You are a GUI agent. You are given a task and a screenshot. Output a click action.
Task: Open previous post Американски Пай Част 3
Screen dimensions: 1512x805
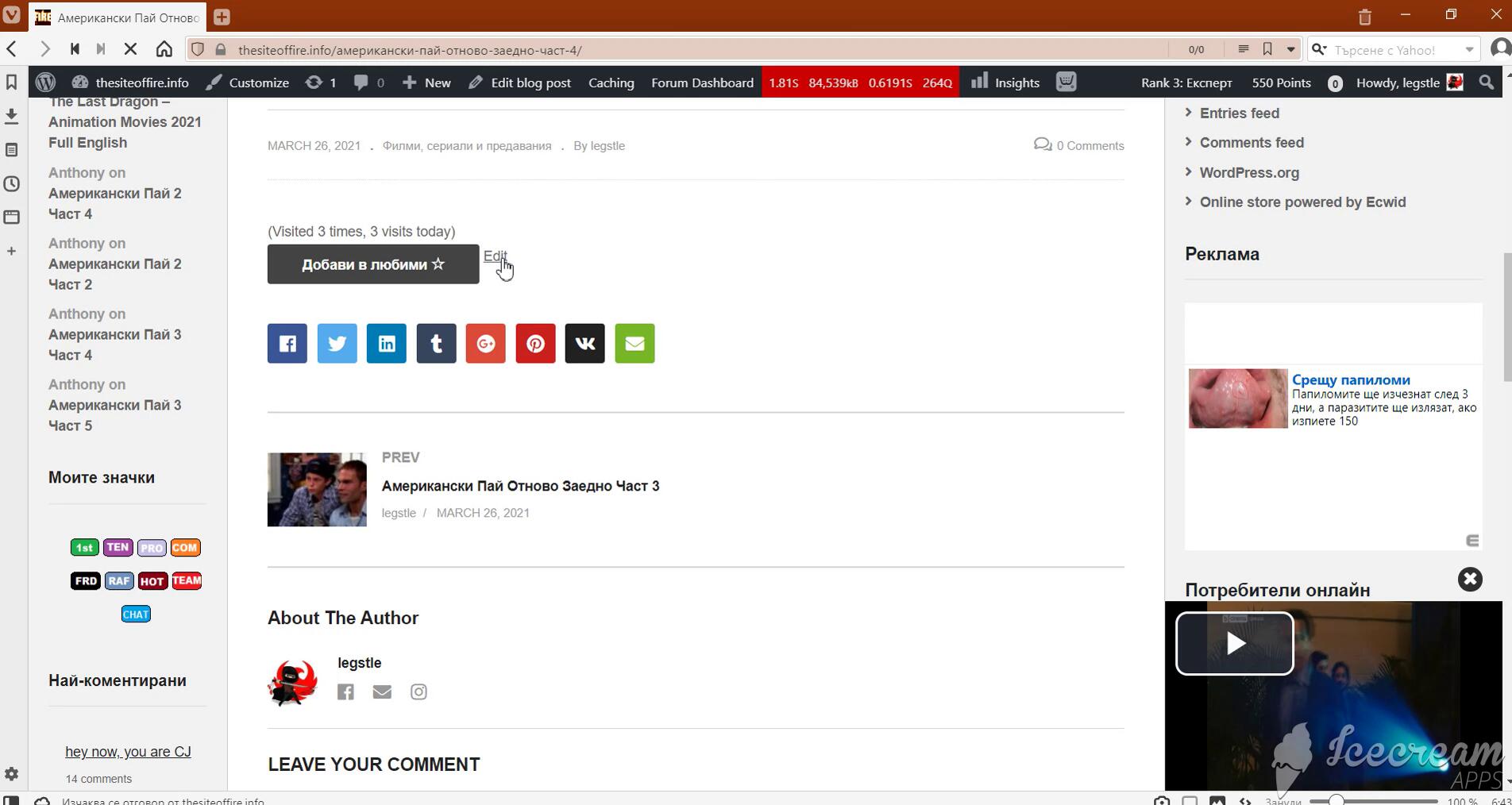coord(520,486)
